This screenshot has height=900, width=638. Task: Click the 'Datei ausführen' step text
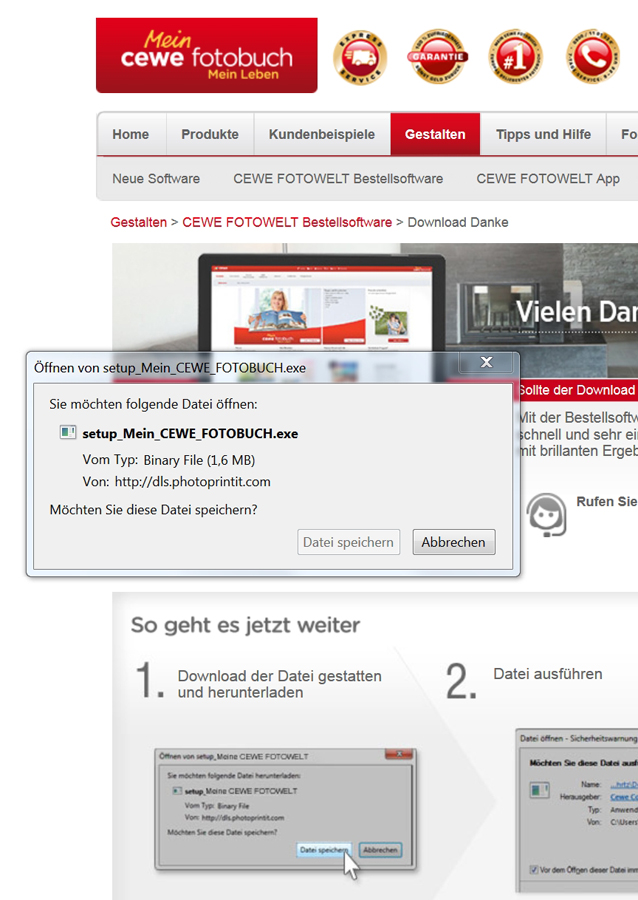548,674
